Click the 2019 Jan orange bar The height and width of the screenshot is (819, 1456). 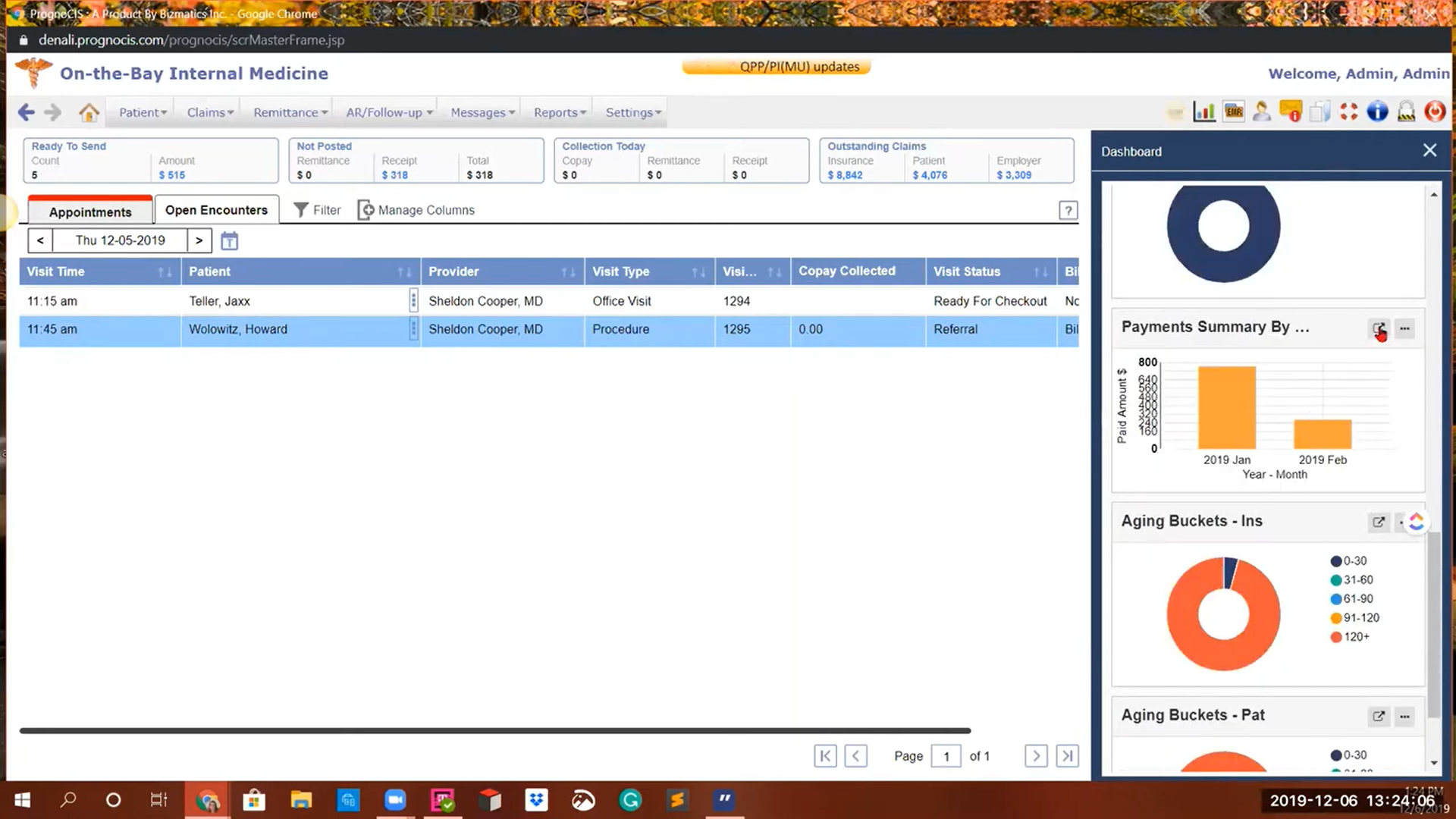click(1226, 407)
